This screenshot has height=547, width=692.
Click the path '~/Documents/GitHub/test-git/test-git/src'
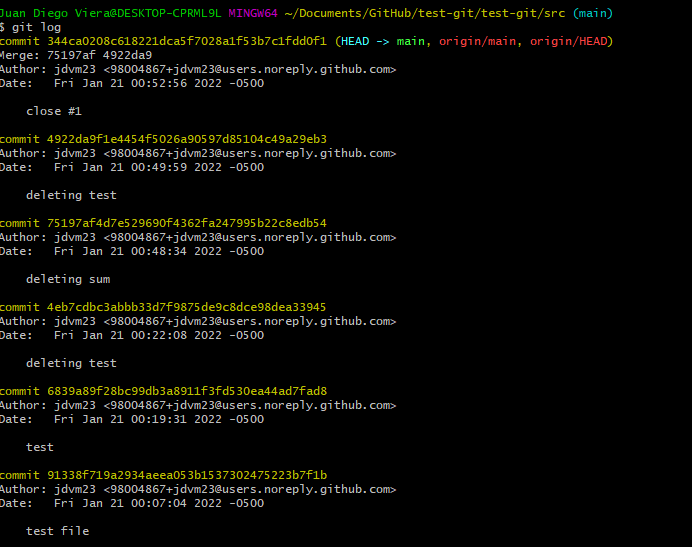(x=425, y=13)
